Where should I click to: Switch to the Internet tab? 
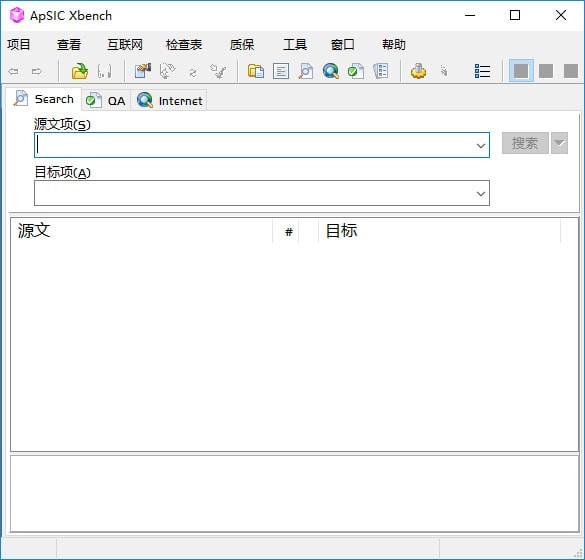[169, 101]
